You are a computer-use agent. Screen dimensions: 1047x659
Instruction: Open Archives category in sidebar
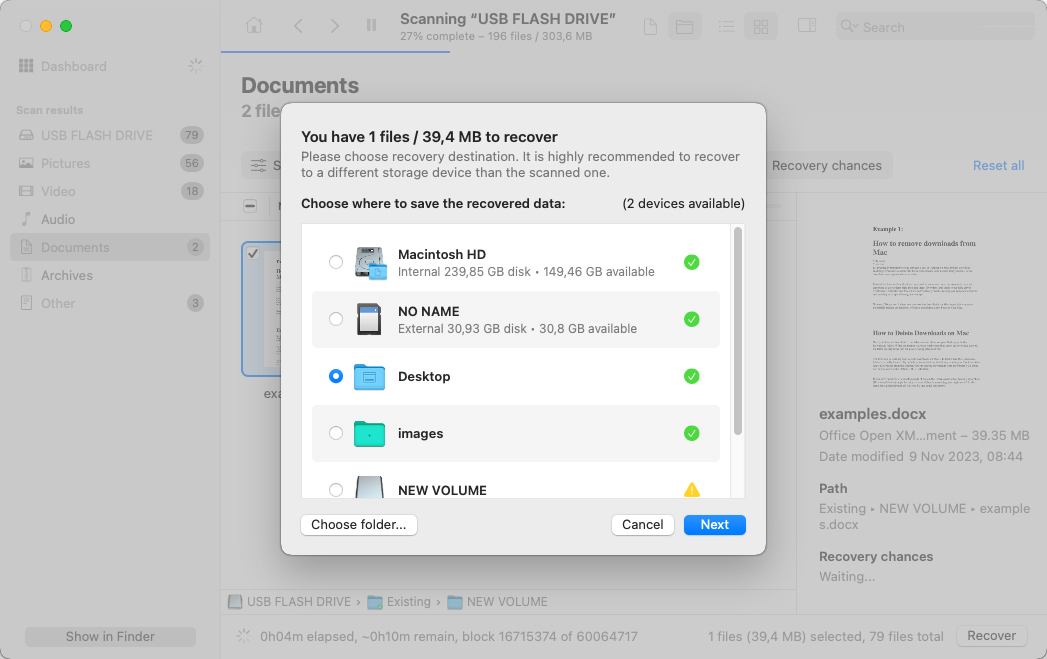click(67, 275)
